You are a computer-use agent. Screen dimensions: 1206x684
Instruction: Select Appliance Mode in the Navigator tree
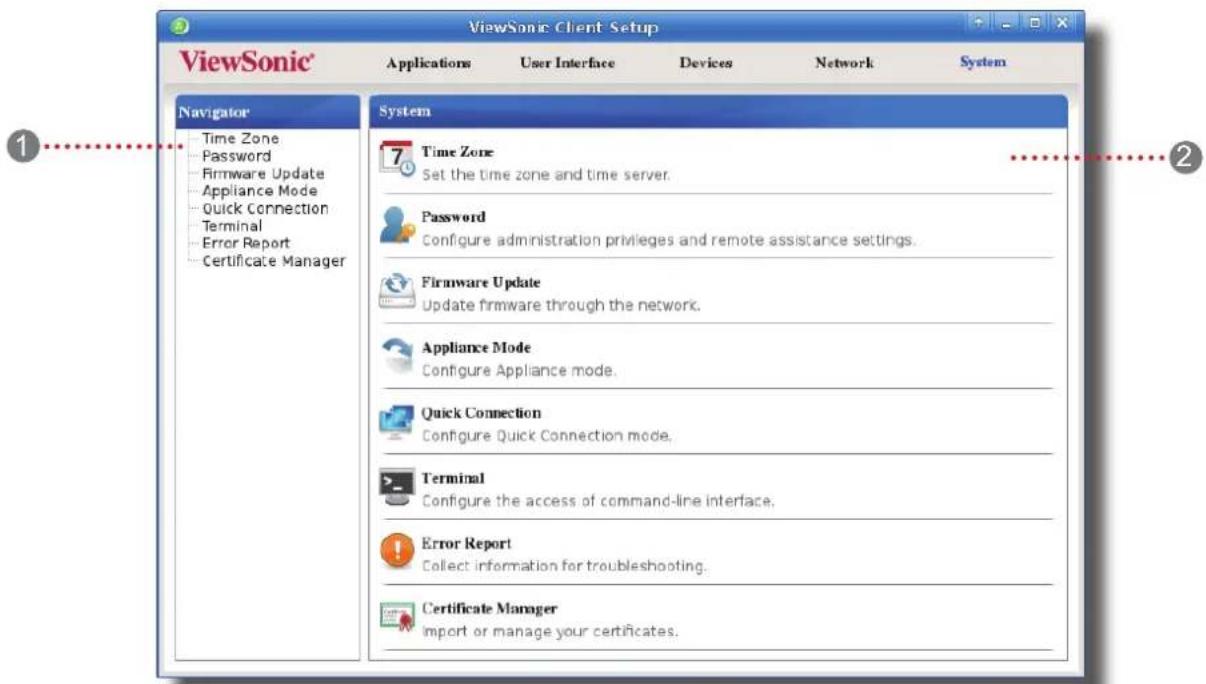pyautogui.click(x=259, y=191)
